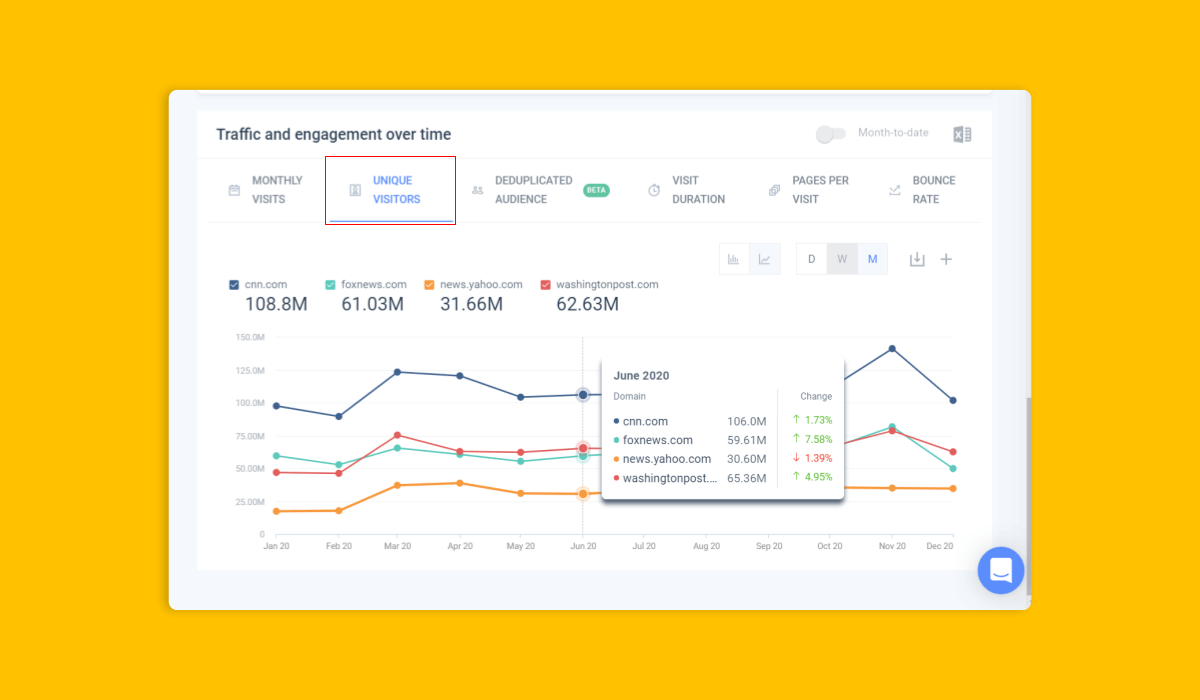Open the Monthly Visits tab

pyautogui.click(x=266, y=190)
